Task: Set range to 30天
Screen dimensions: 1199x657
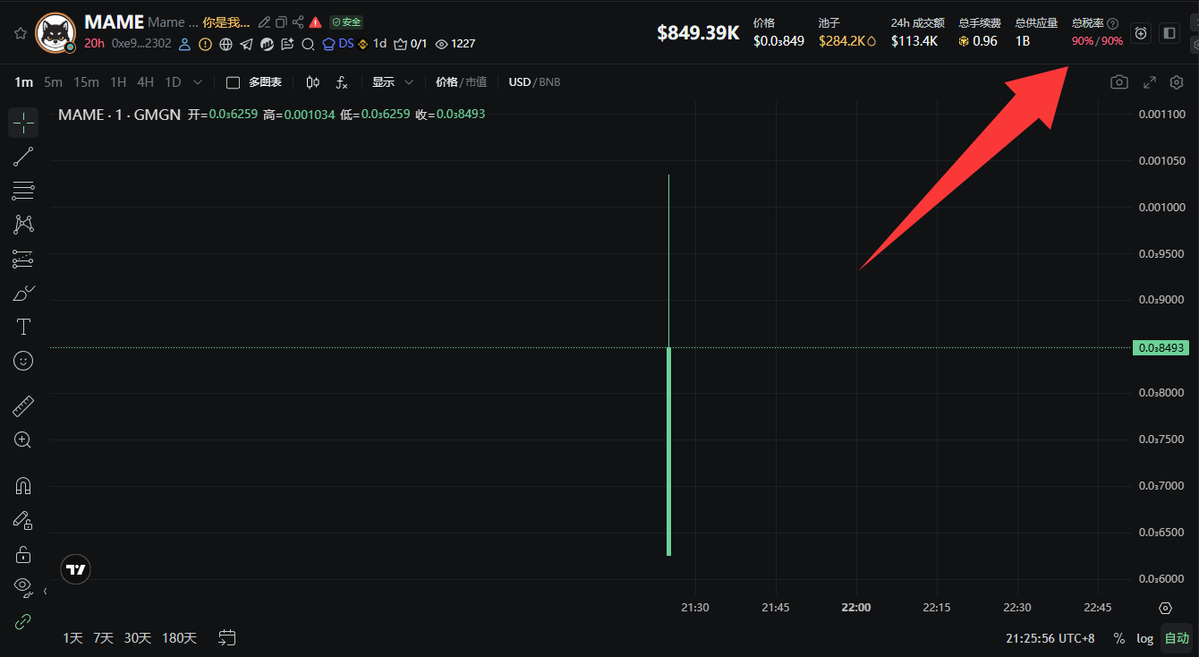Action: (138, 638)
